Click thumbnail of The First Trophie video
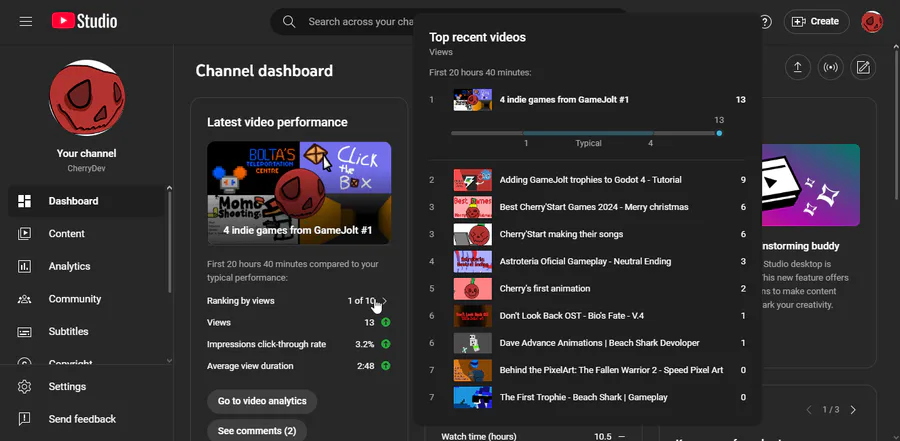The width and height of the screenshot is (900, 441). [x=472, y=397]
